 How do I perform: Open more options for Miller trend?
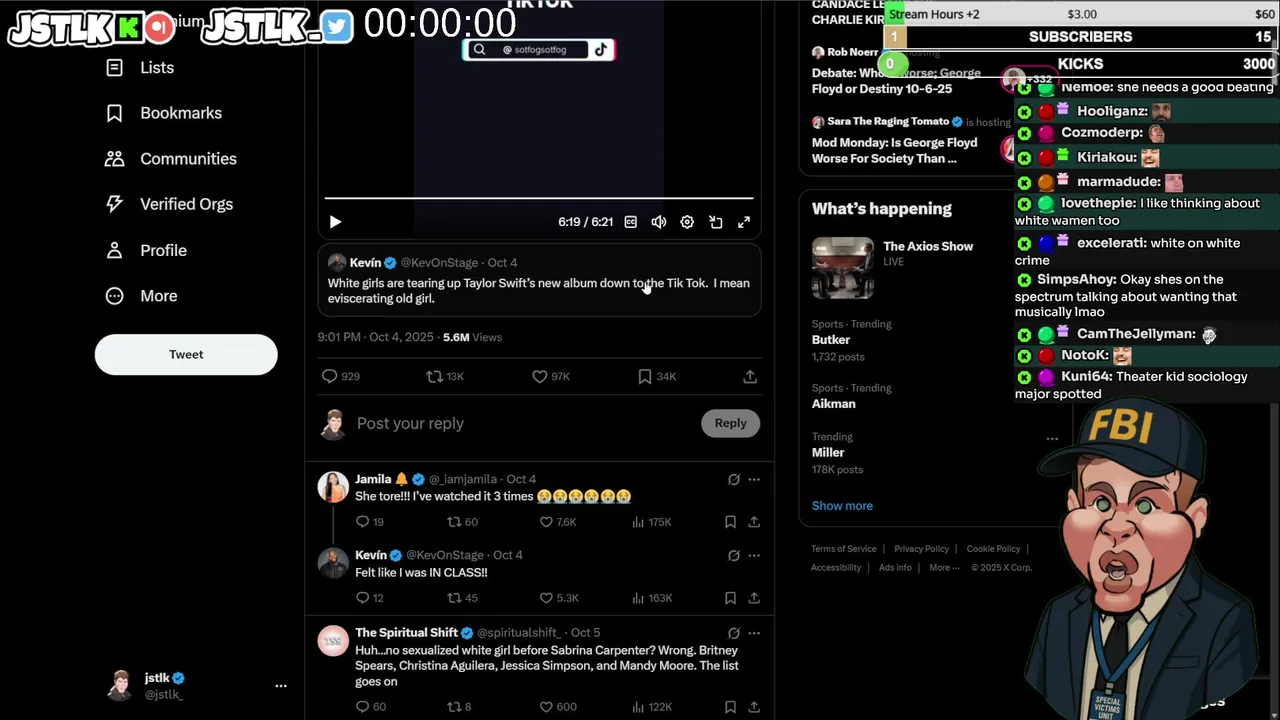point(1052,439)
